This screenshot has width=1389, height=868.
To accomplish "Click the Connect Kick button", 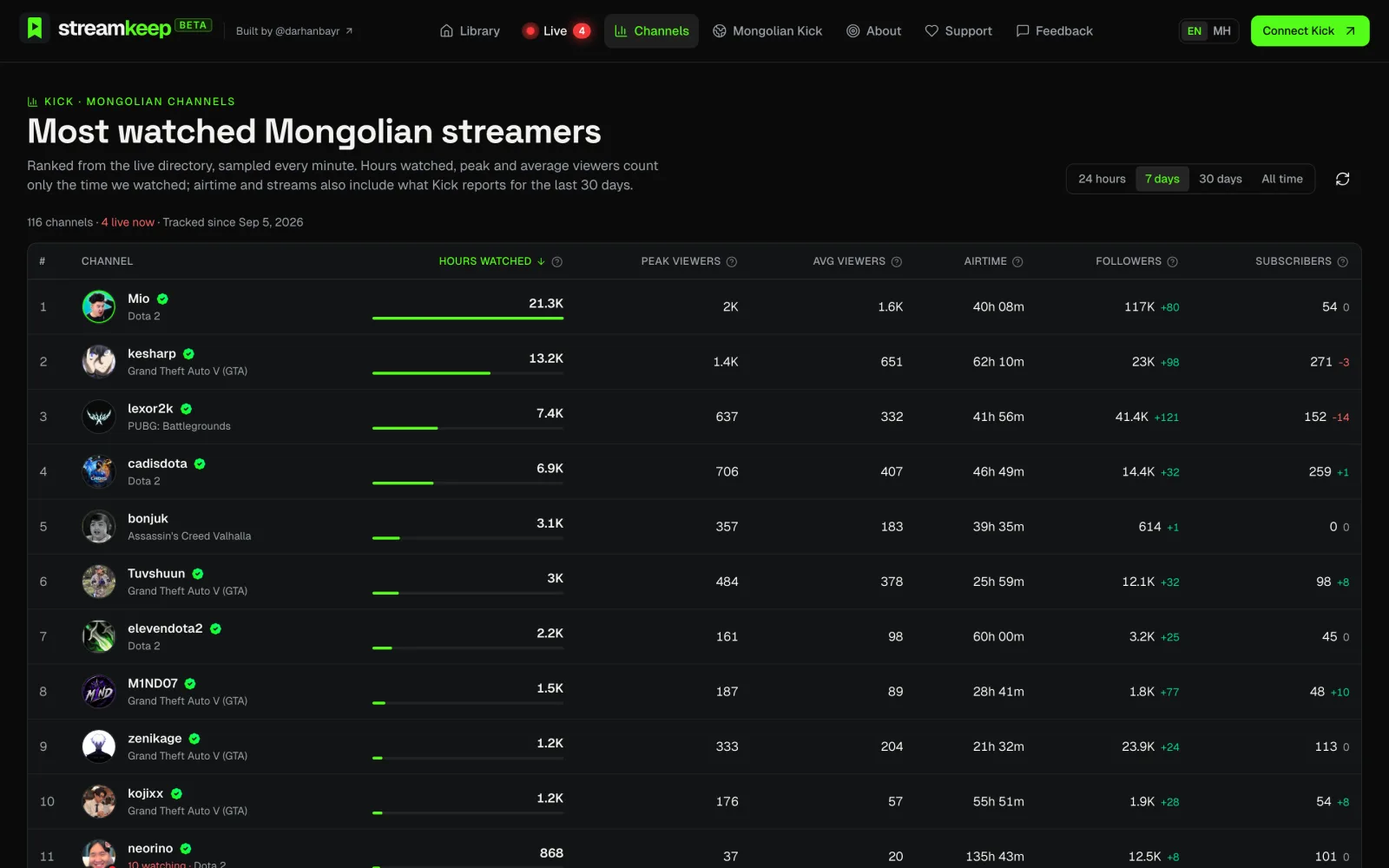I will pos(1309,30).
